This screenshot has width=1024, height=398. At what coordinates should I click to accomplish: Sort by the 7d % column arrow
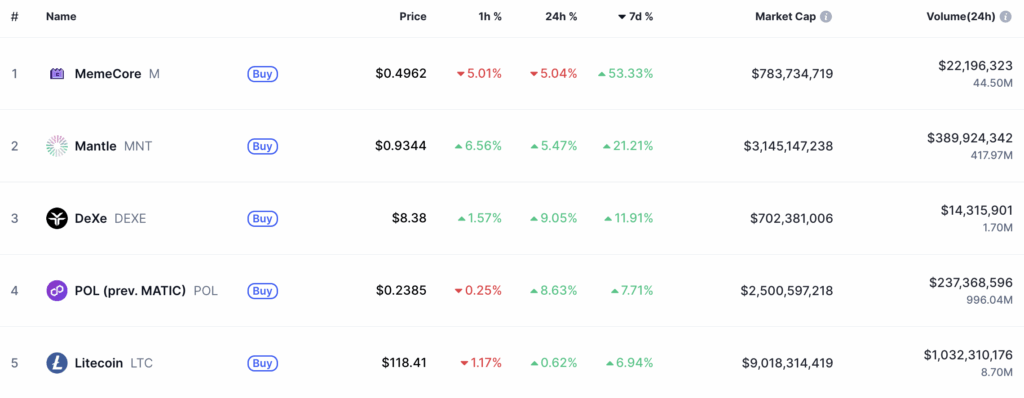pyautogui.click(x=622, y=17)
